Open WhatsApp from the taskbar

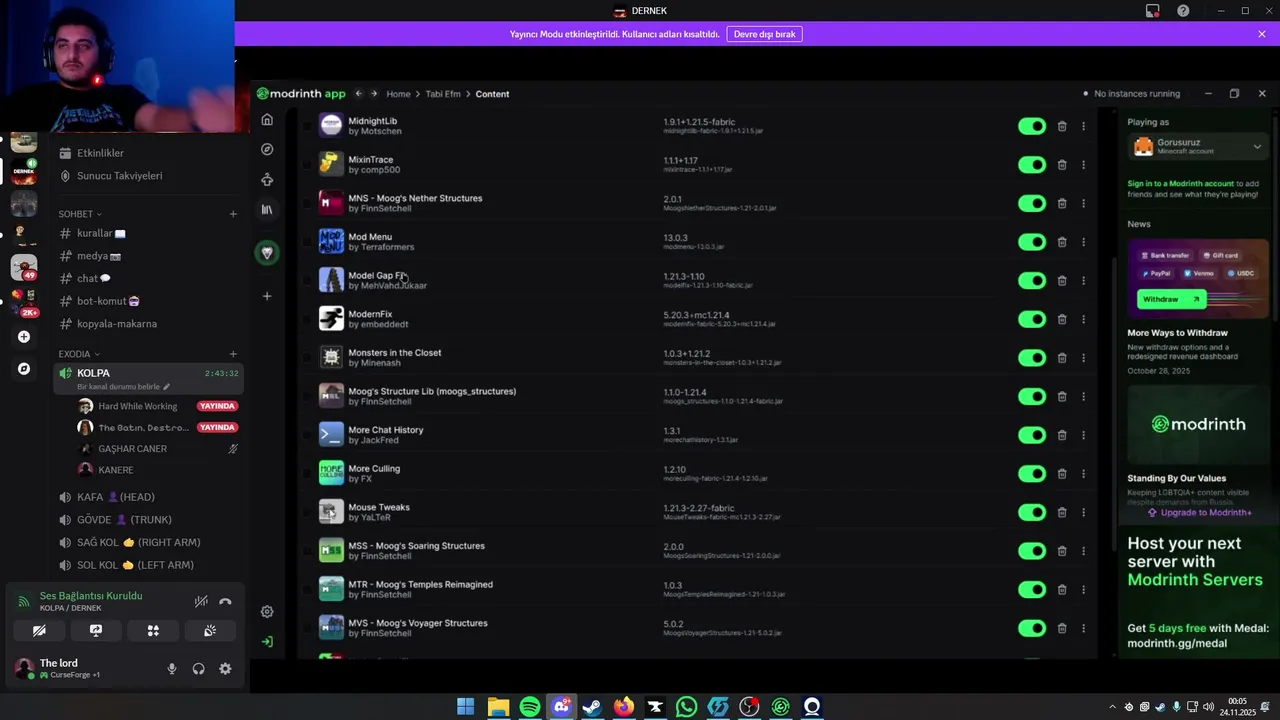pyautogui.click(x=686, y=707)
